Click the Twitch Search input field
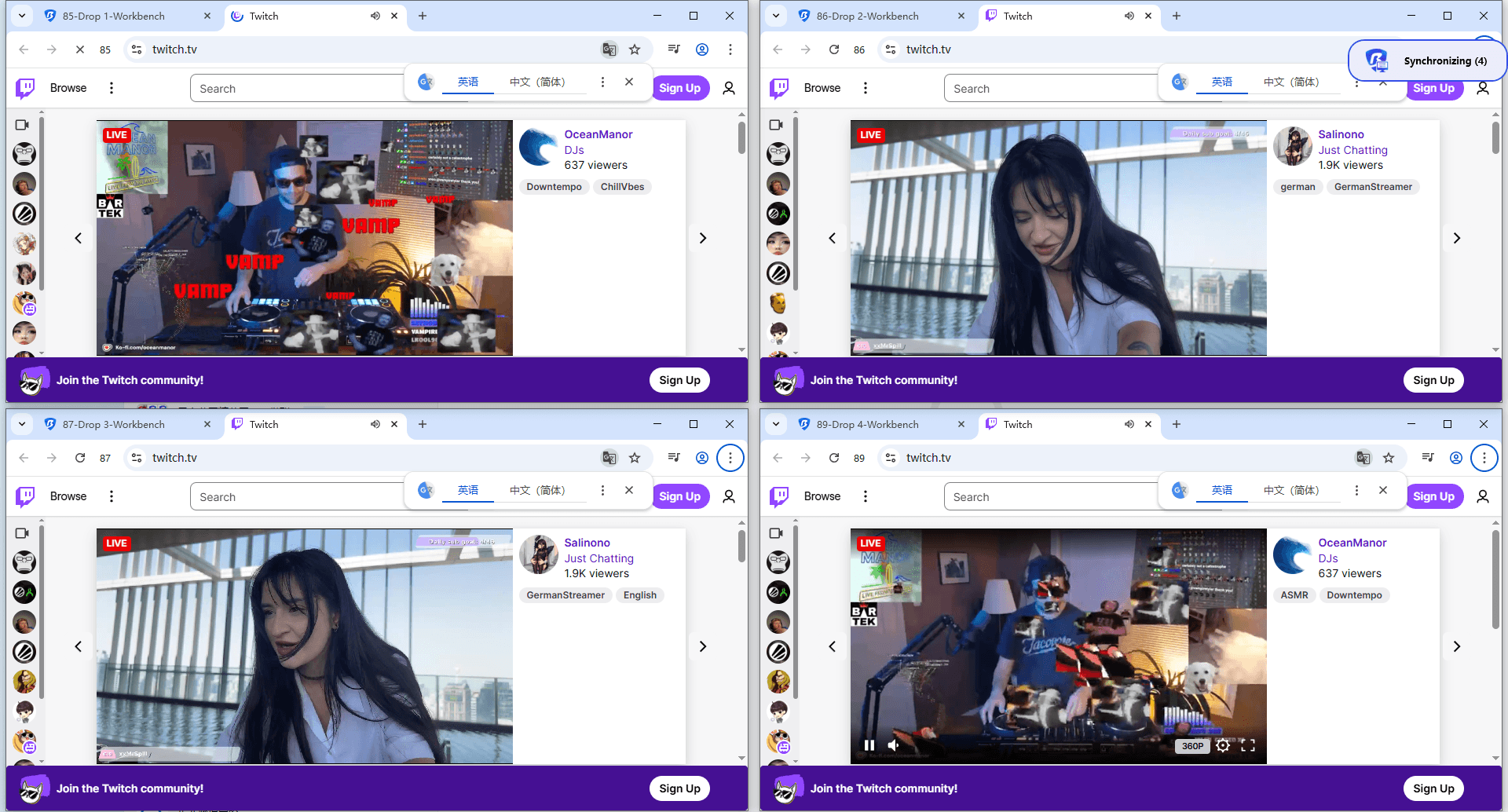The image size is (1508, 812). 298,88
